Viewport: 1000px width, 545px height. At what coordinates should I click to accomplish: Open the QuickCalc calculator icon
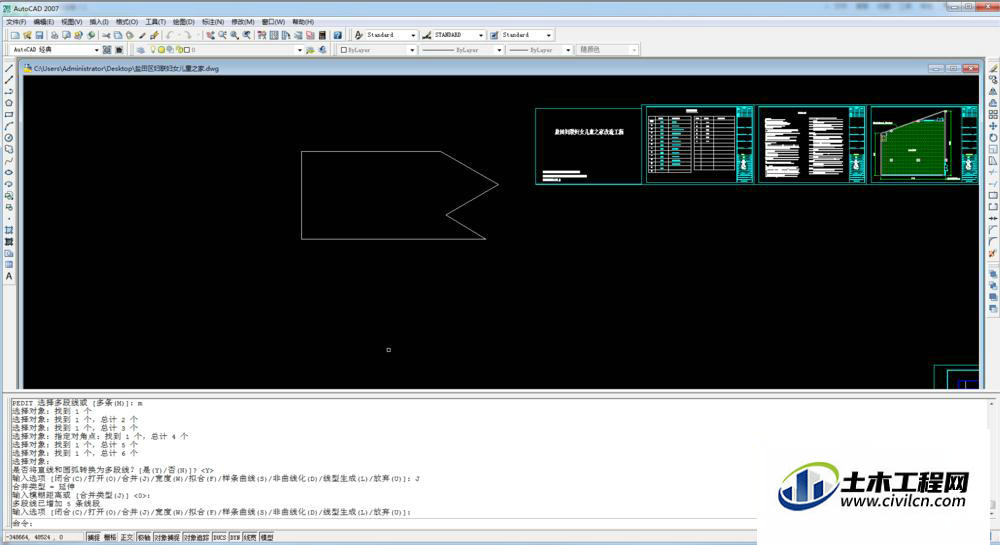tap(322, 35)
